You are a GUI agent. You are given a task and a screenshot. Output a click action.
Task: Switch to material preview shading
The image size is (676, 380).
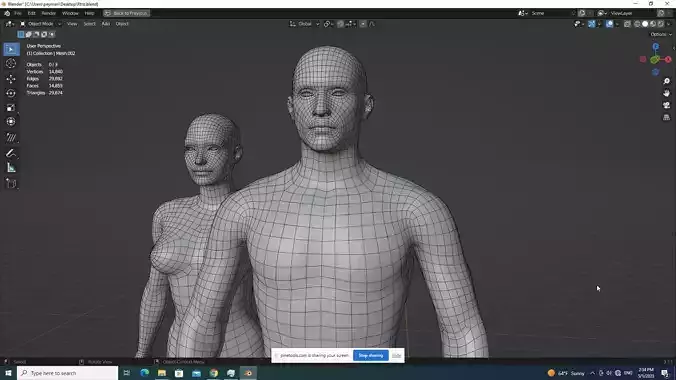653,24
